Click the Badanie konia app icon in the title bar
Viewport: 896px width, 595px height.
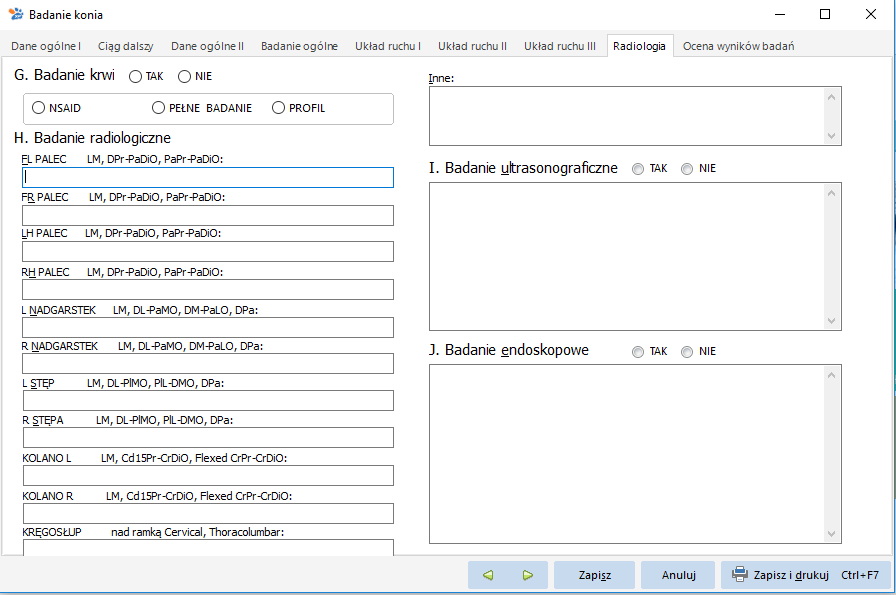(x=16, y=14)
